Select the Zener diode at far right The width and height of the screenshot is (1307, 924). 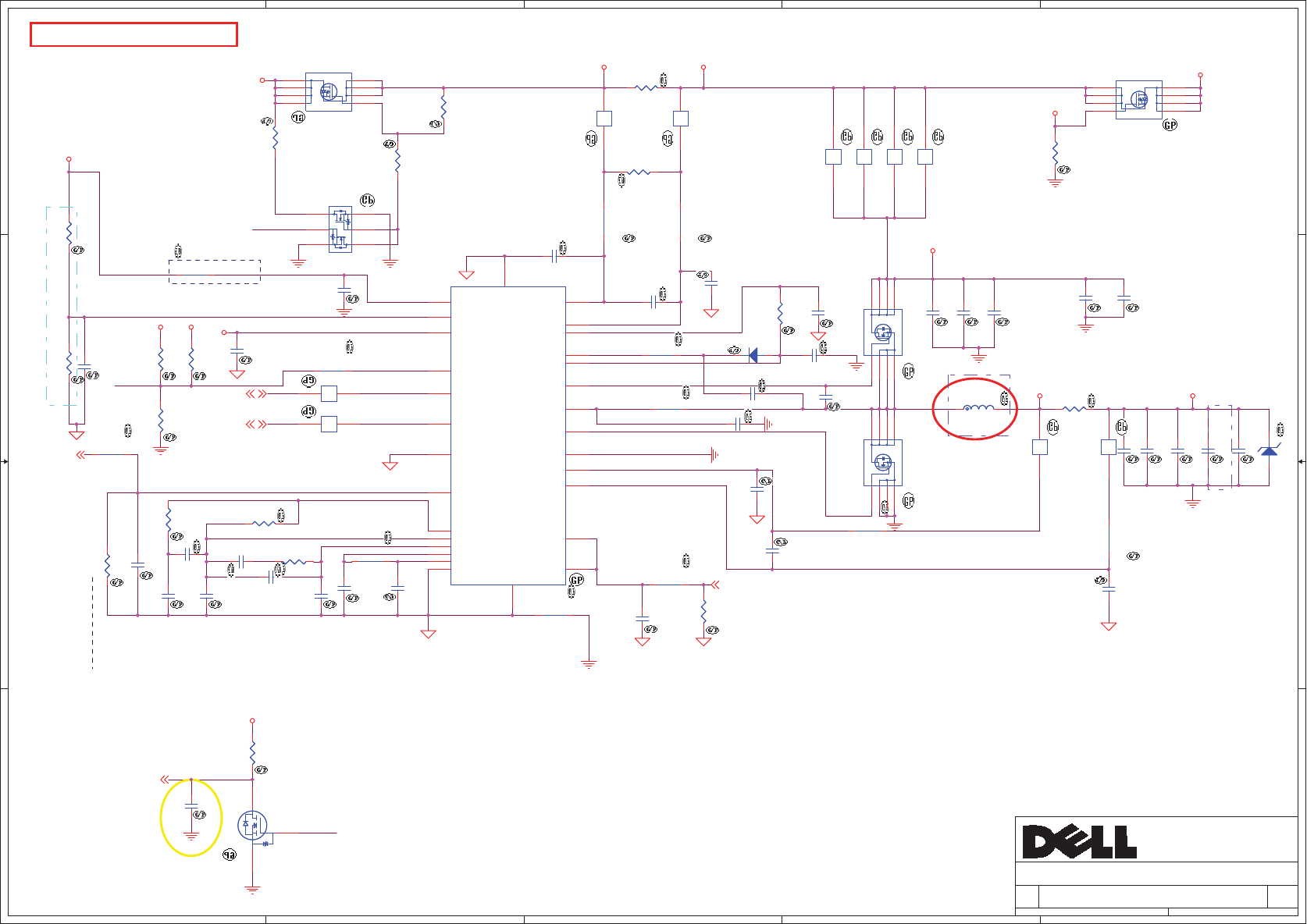pos(1270,450)
